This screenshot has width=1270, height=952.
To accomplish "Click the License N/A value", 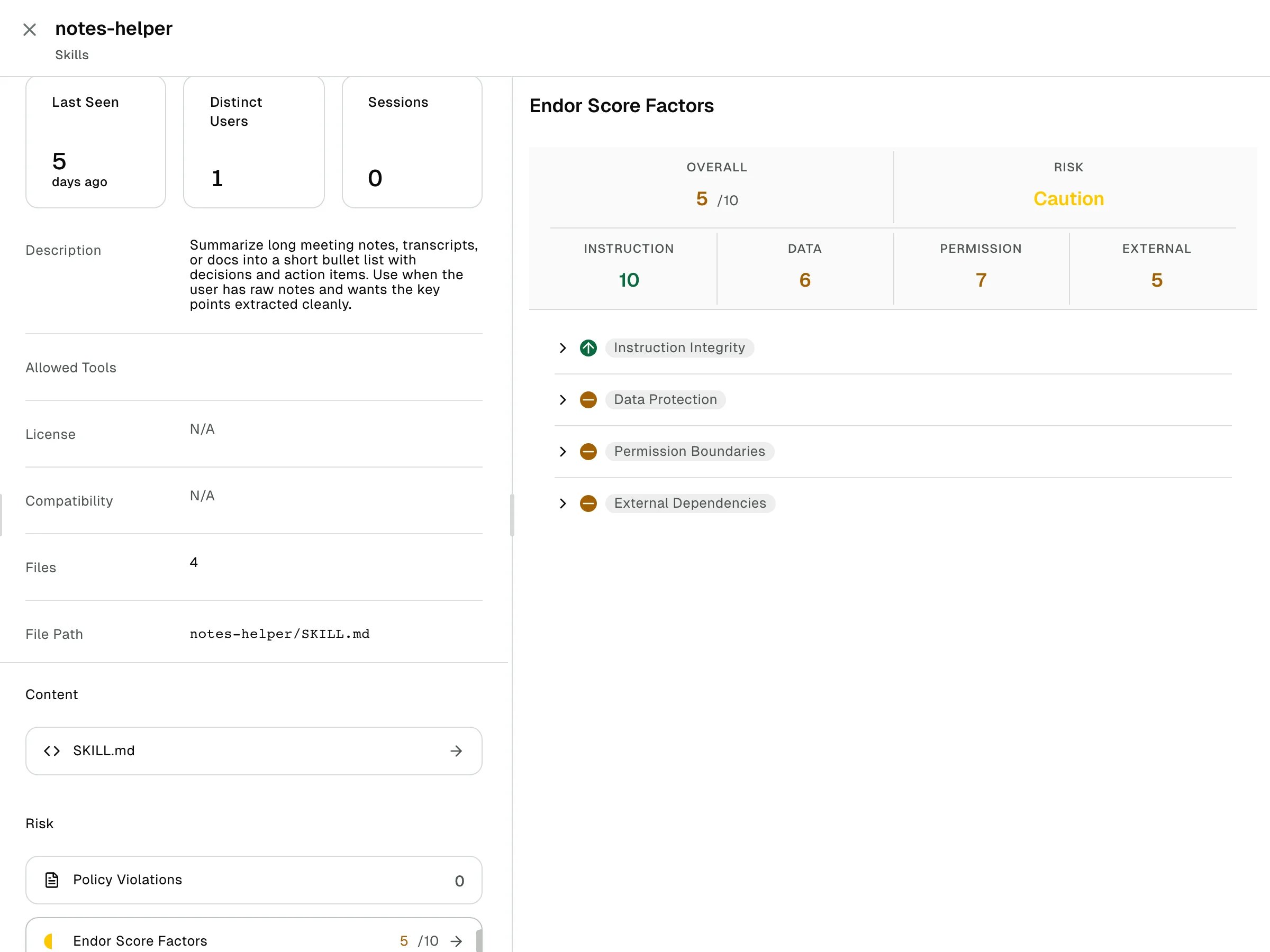I will click(202, 429).
